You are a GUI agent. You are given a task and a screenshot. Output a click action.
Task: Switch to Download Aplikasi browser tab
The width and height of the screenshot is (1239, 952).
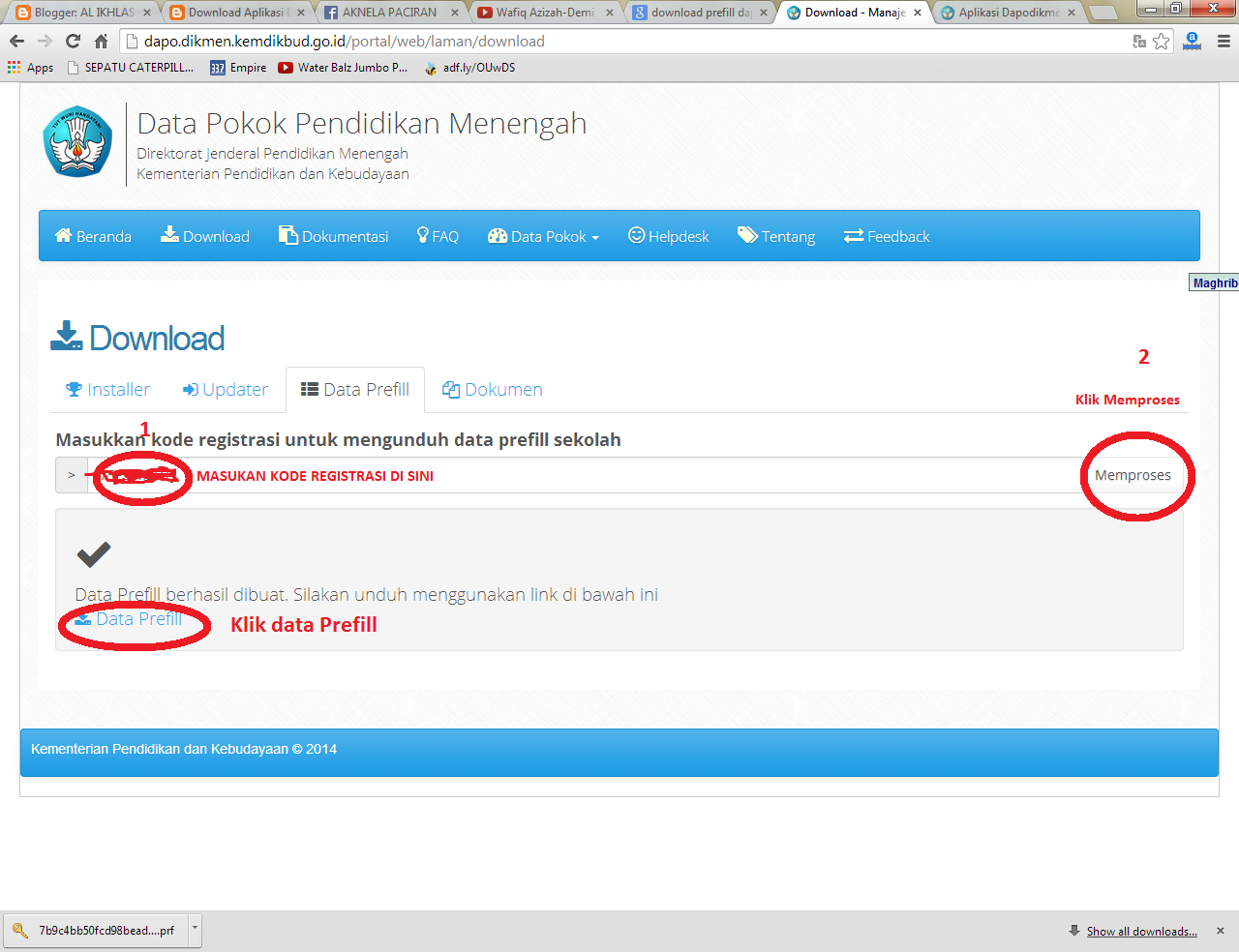(238, 13)
